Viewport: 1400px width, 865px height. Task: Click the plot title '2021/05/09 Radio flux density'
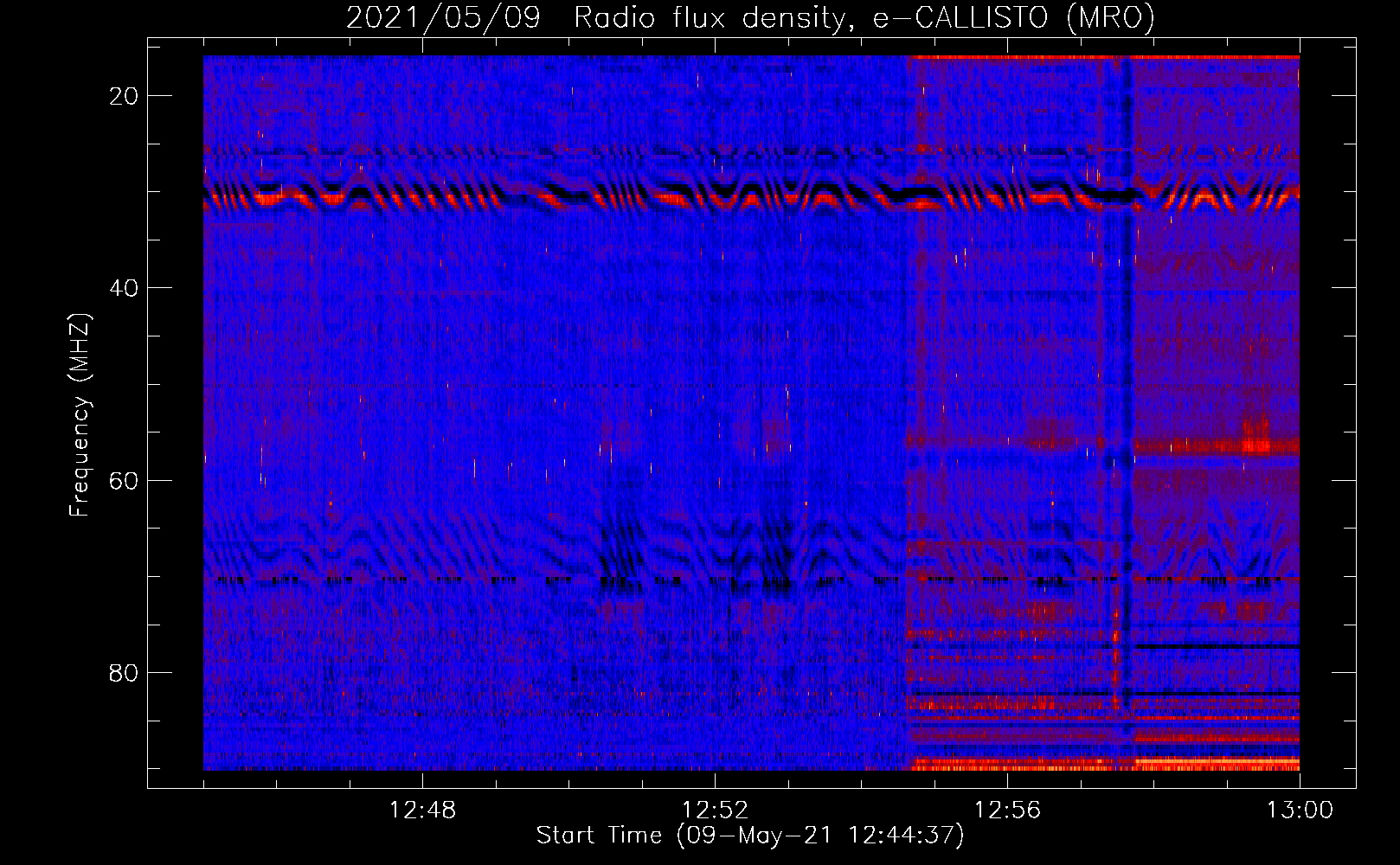[x=750, y=17]
